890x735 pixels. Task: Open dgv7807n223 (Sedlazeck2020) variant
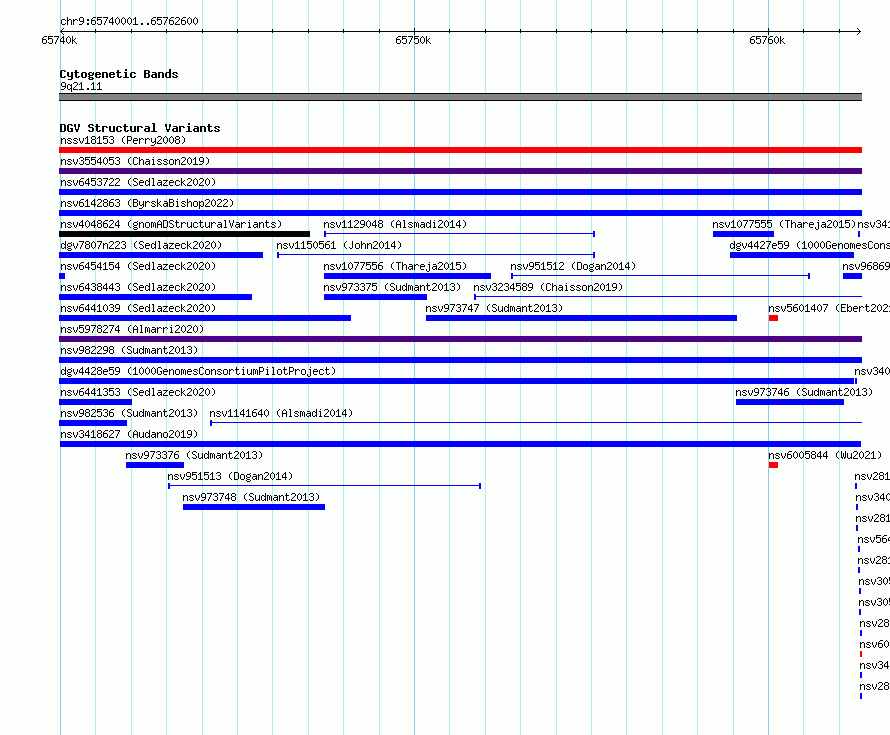(141, 245)
